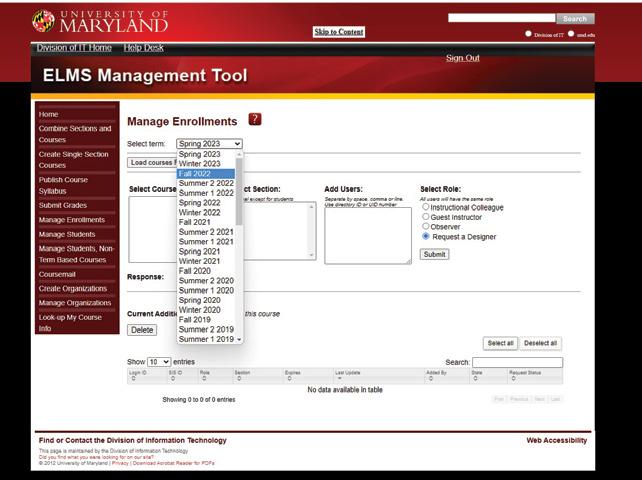Click the Add Users text area
642x480 pixels.
pos(368,235)
